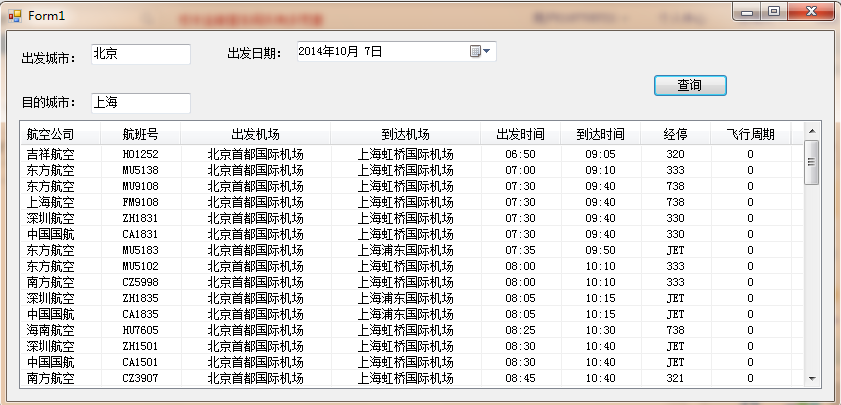Click the 320 value in HO1252 row
841x405 pixels.
click(x=675, y=154)
